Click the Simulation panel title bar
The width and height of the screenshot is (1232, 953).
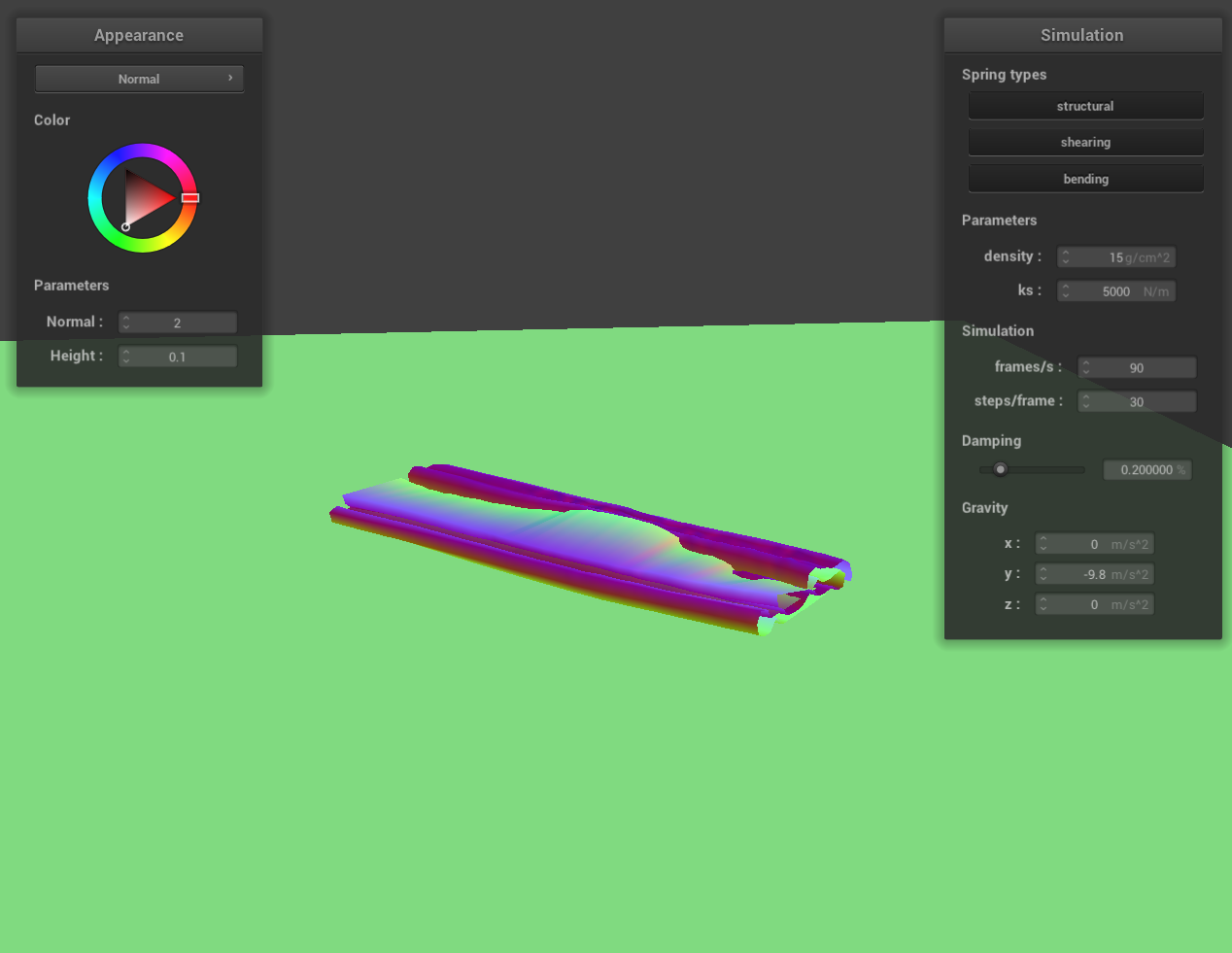[1082, 35]
